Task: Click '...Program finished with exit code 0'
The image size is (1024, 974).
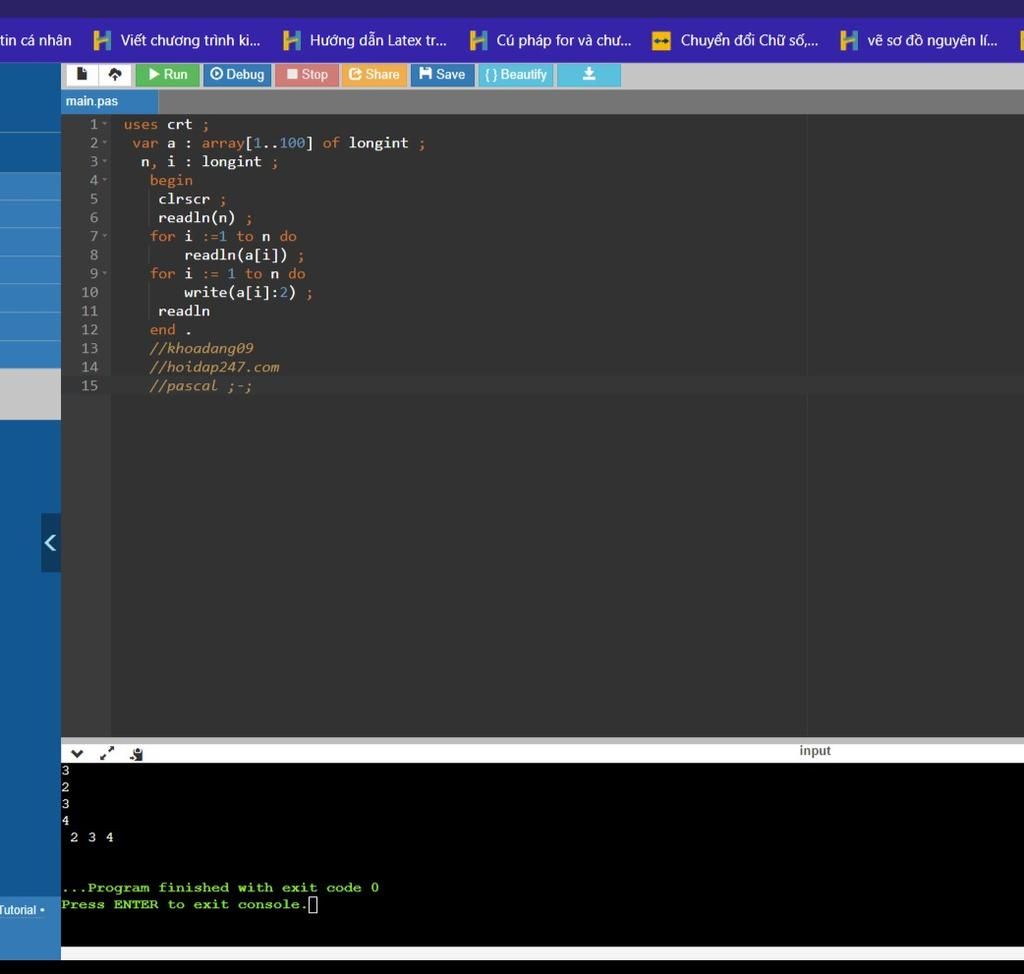Action: (220, 887)
